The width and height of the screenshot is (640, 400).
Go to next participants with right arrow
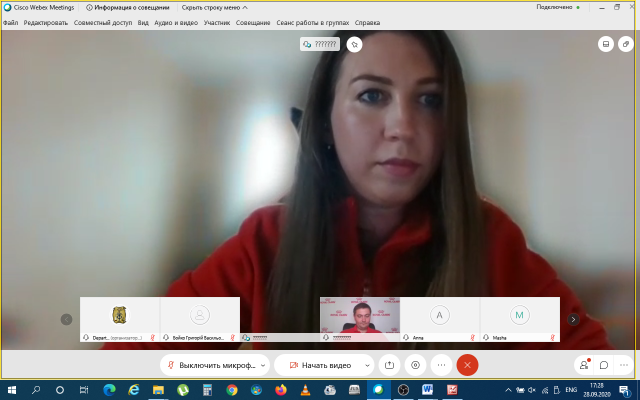(x=573, y=319)
